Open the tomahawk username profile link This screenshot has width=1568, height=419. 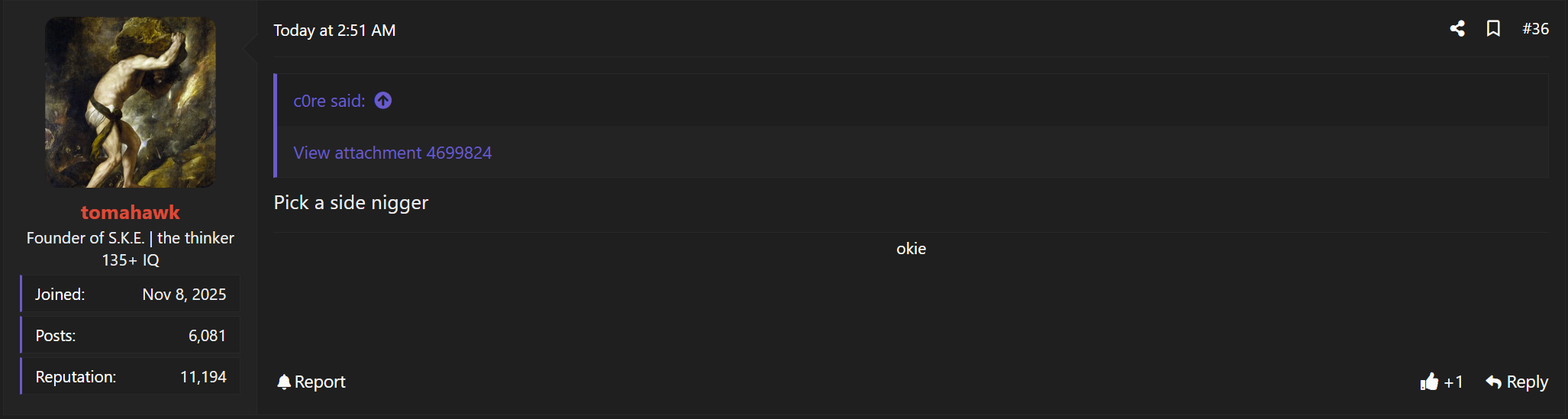coord(131,212)
